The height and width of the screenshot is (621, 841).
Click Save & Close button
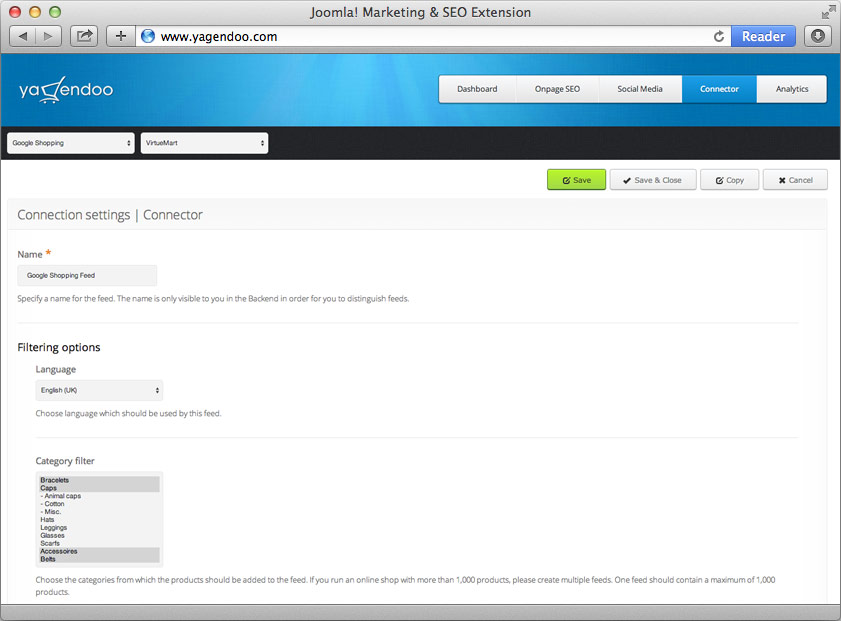point(653,180)
